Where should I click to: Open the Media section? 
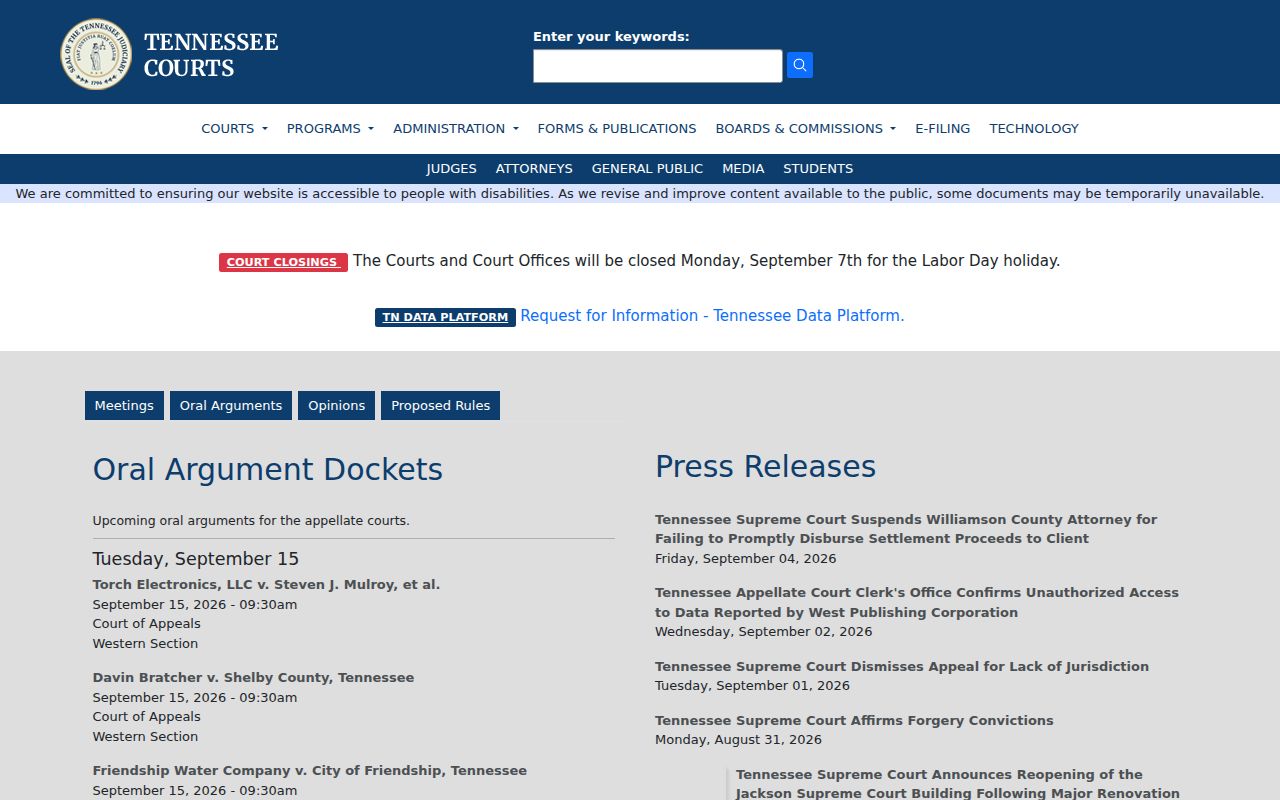(743, 168)
